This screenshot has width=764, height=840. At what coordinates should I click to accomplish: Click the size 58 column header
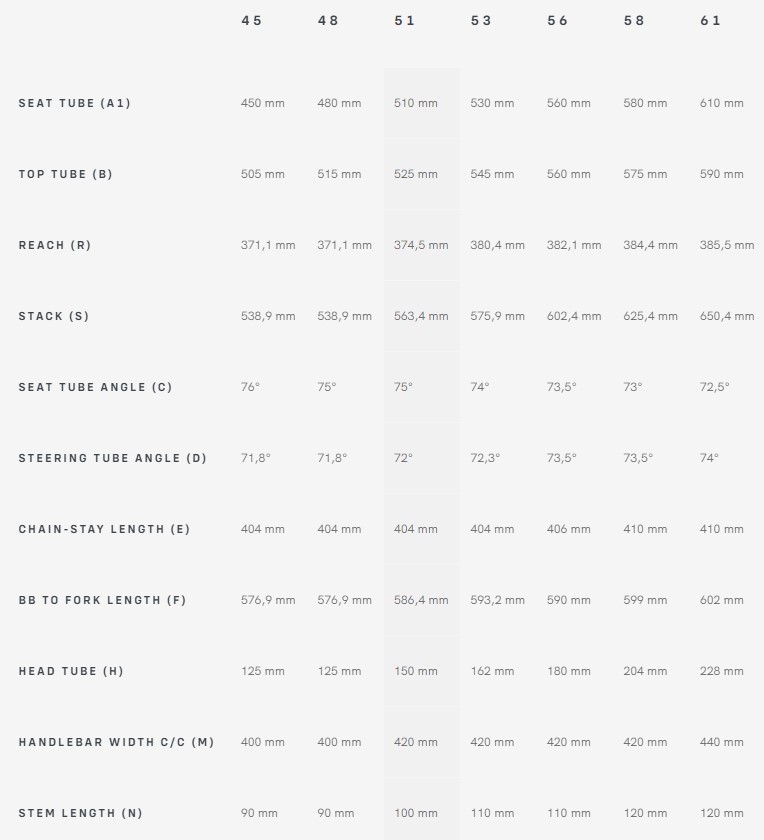point(634,21)
